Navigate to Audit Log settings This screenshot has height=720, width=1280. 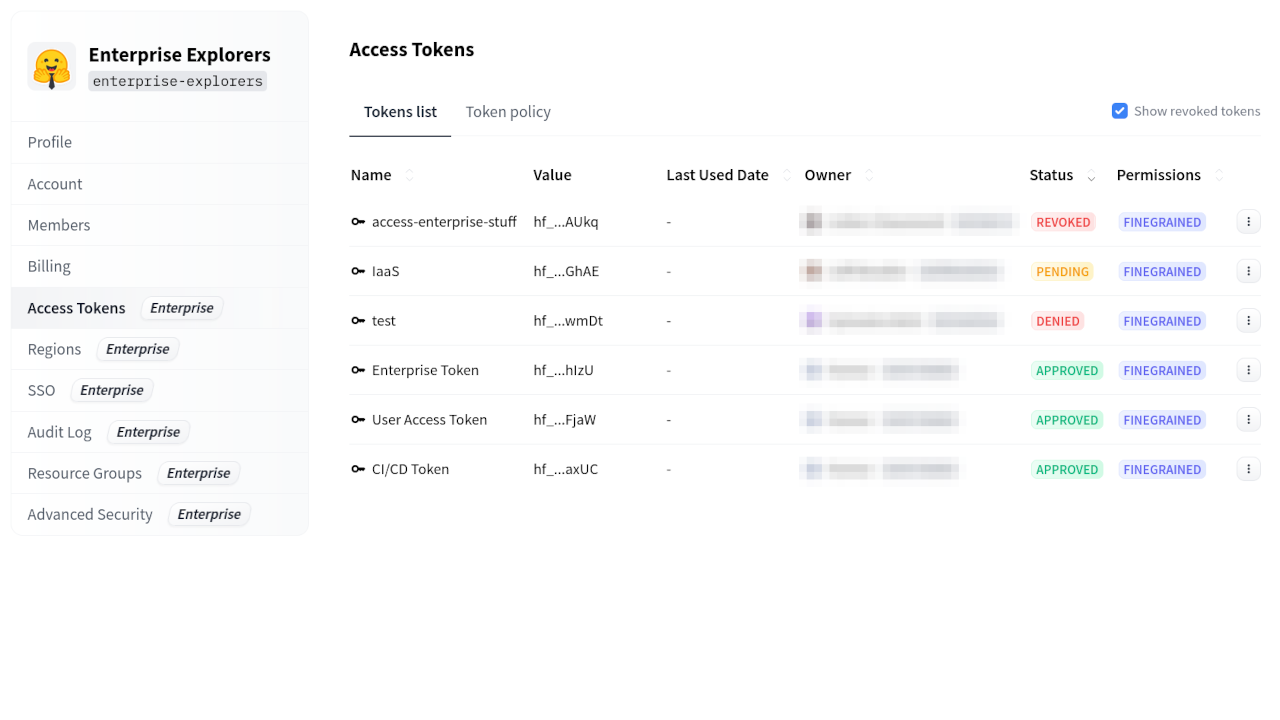click(x=60, y=431)
